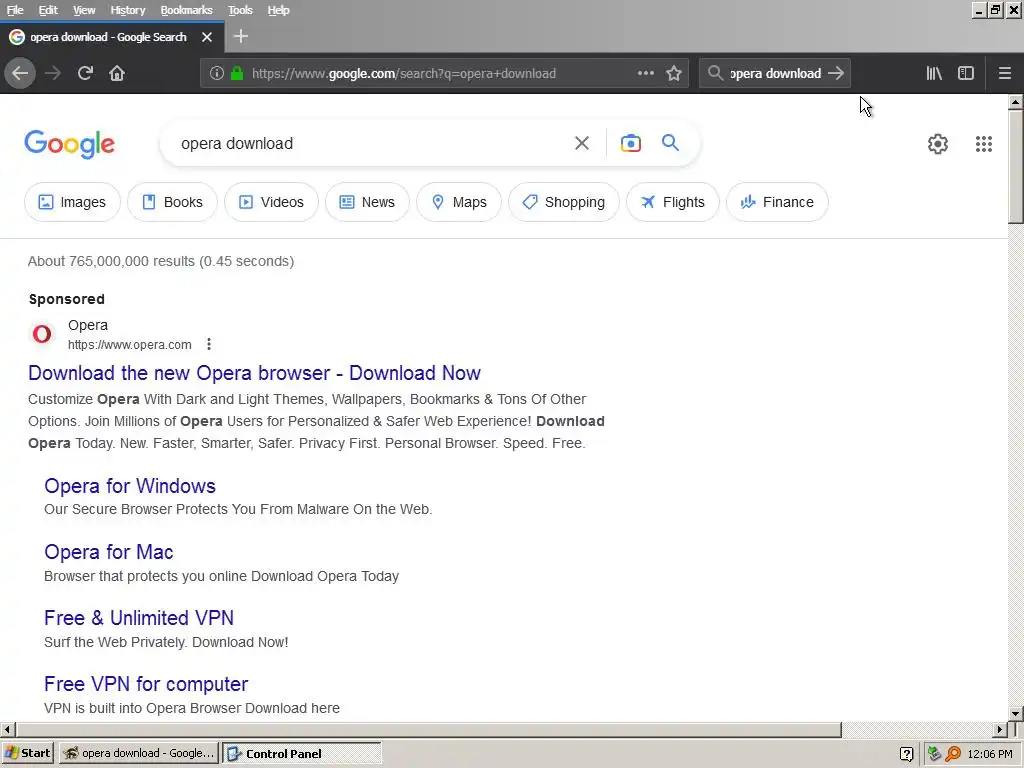
Task: Open Google quick settings gear
Action: coord(938,144)
